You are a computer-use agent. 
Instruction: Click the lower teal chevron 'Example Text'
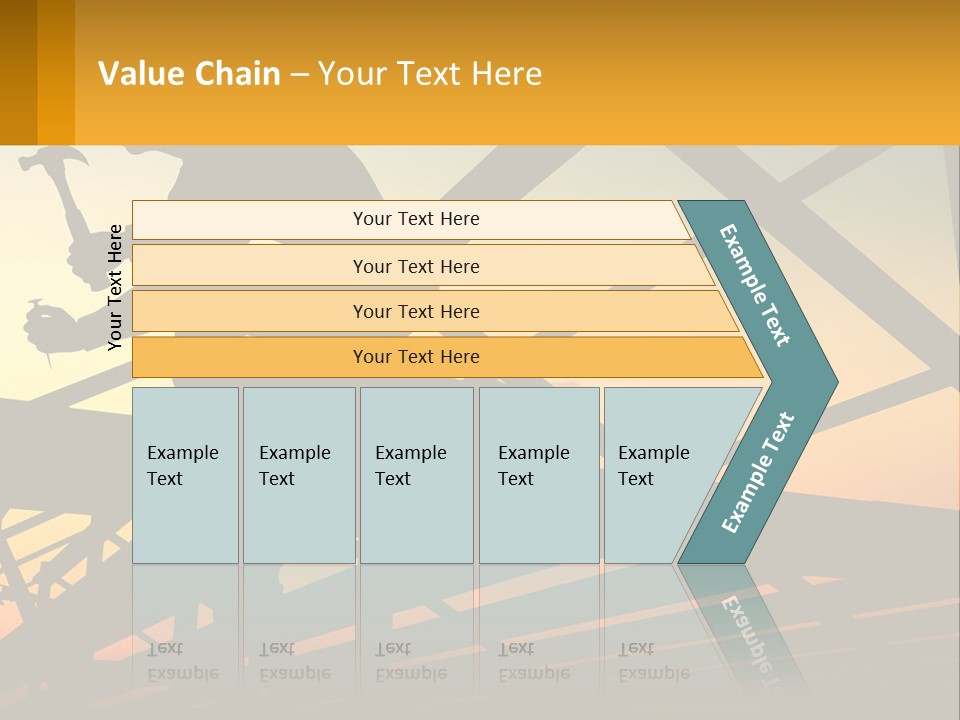pos(758,472)
